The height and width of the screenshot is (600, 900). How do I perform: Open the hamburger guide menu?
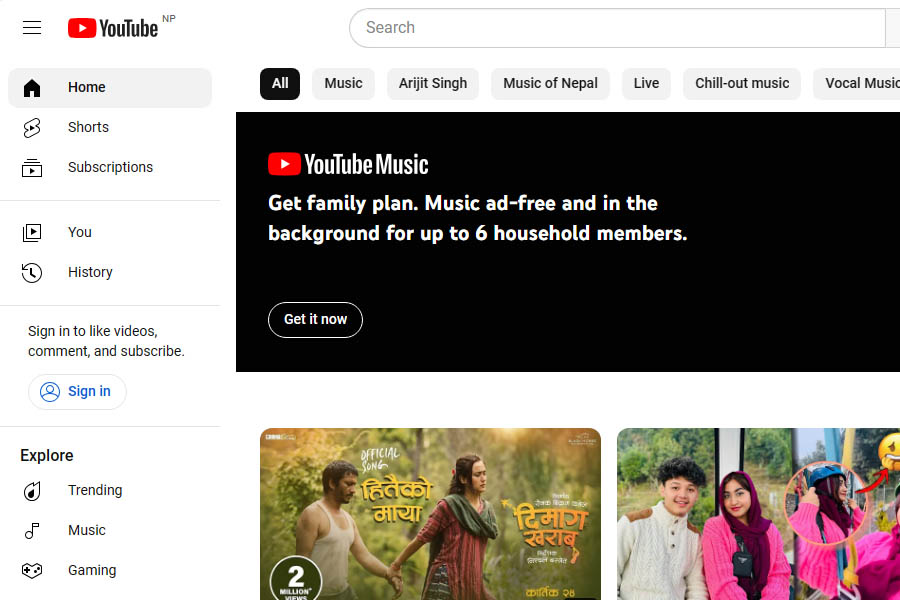tap(32, 28)
